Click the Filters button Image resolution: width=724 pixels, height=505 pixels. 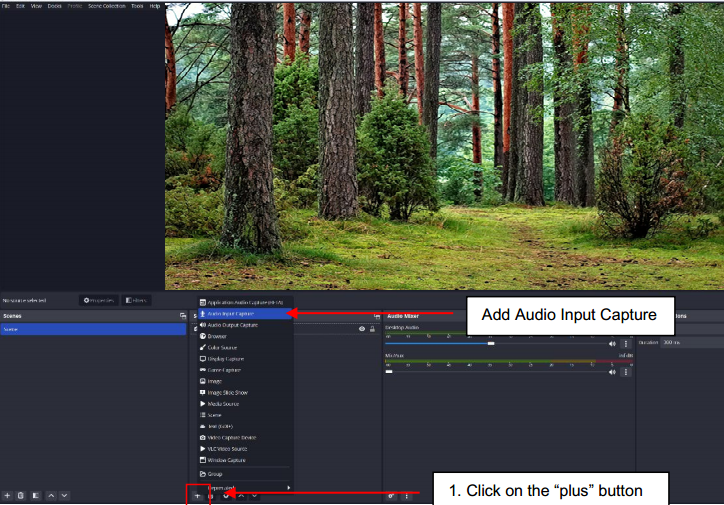point(136,301)
